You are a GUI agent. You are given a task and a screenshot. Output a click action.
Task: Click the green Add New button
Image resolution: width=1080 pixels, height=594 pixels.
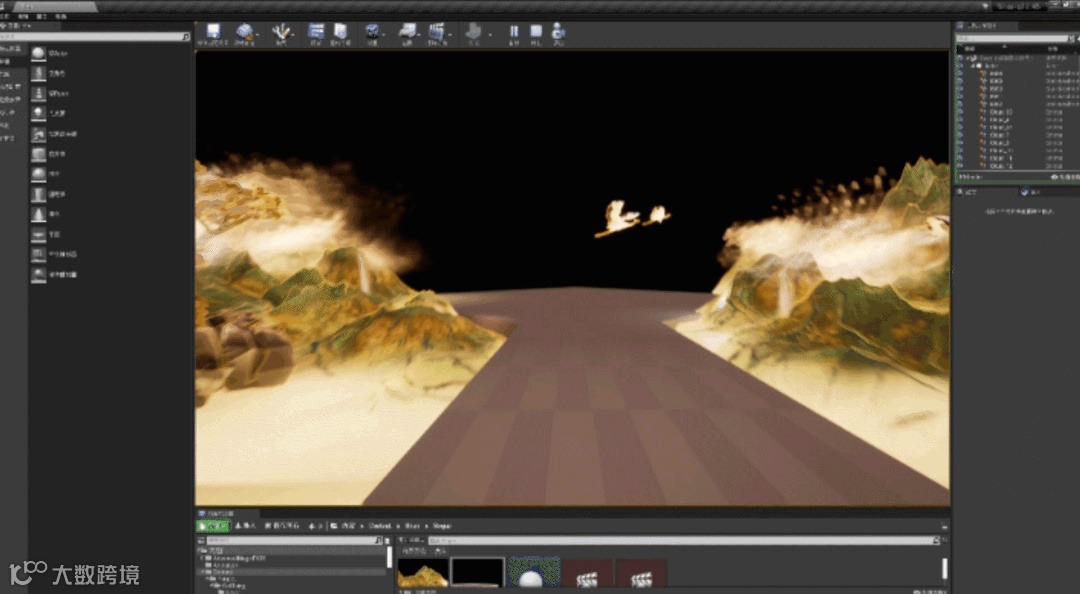[213, 526]
